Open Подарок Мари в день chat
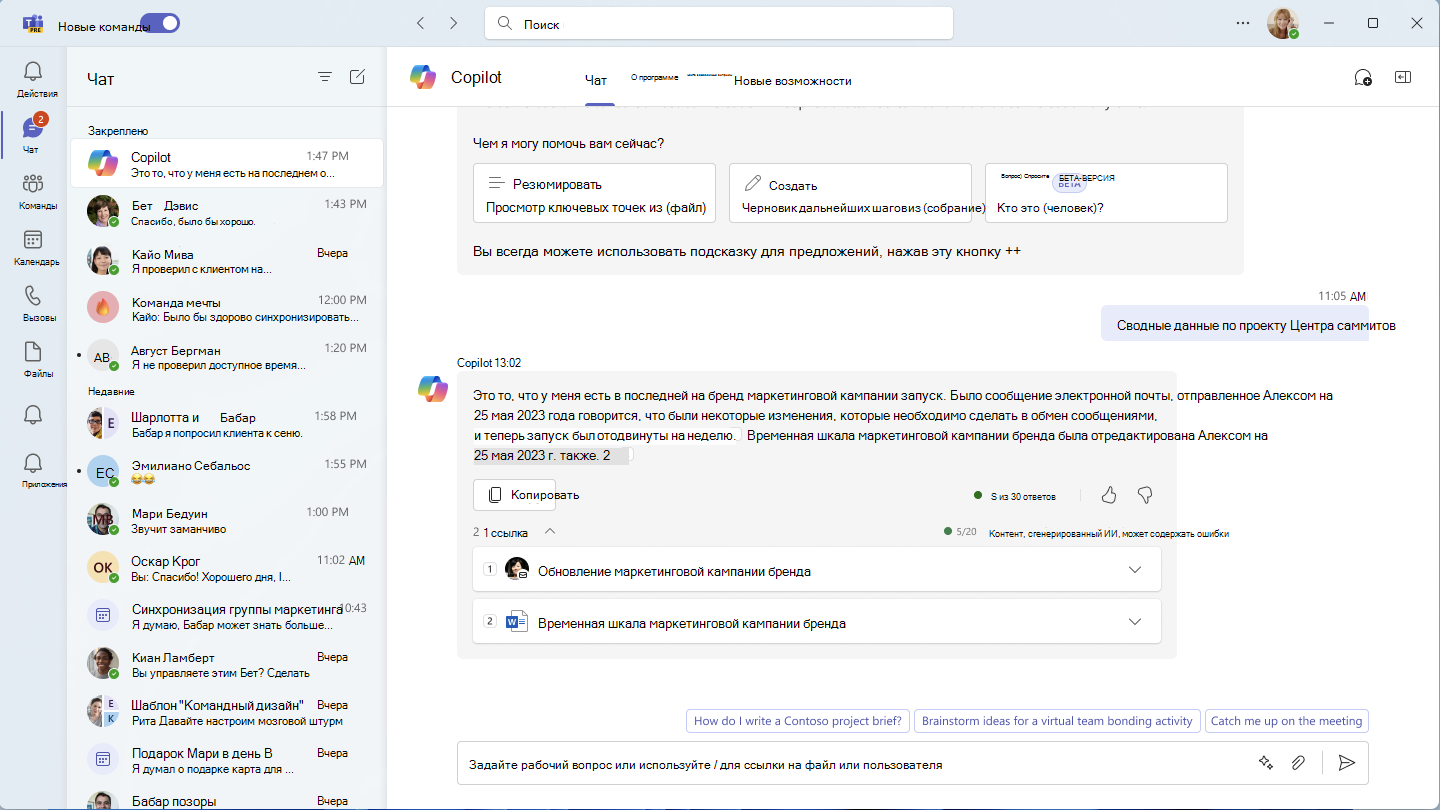Screen dimensions: 1440x810 click(x=227, y=760)
